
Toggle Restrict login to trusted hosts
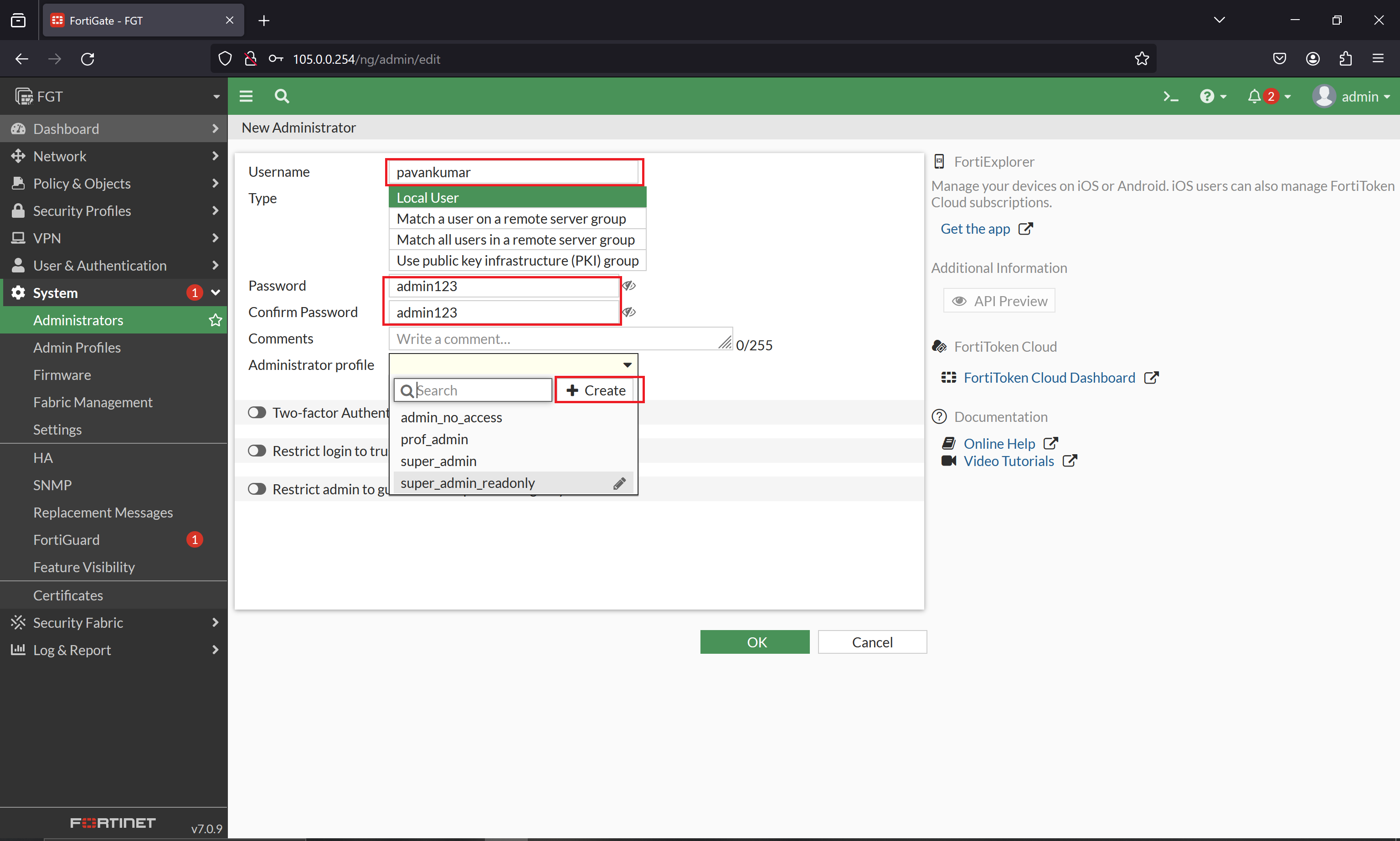click(257, 451)
